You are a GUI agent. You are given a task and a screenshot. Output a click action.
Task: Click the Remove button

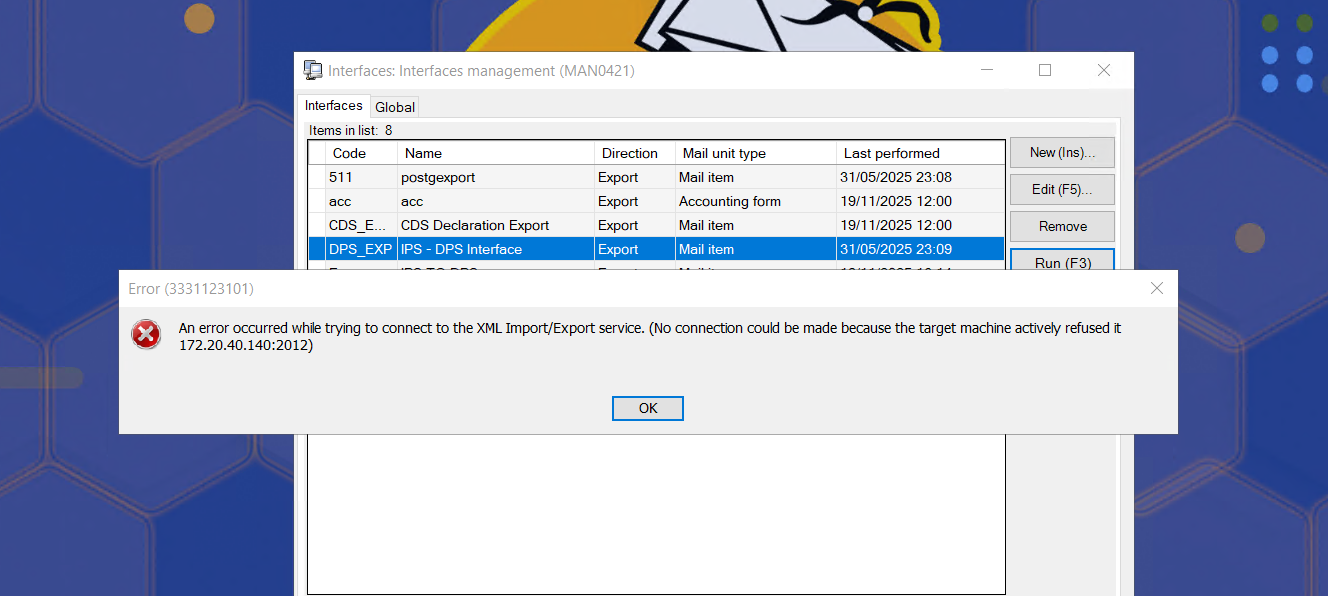[1062, 226]
